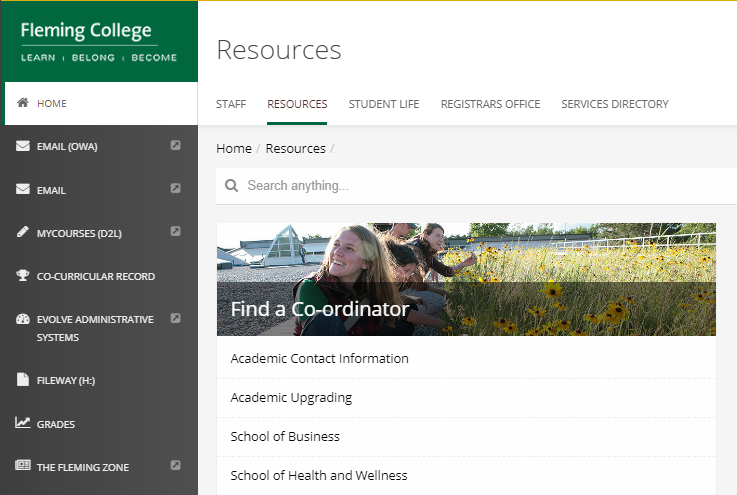Open the School of Business link

coord(285,437)
